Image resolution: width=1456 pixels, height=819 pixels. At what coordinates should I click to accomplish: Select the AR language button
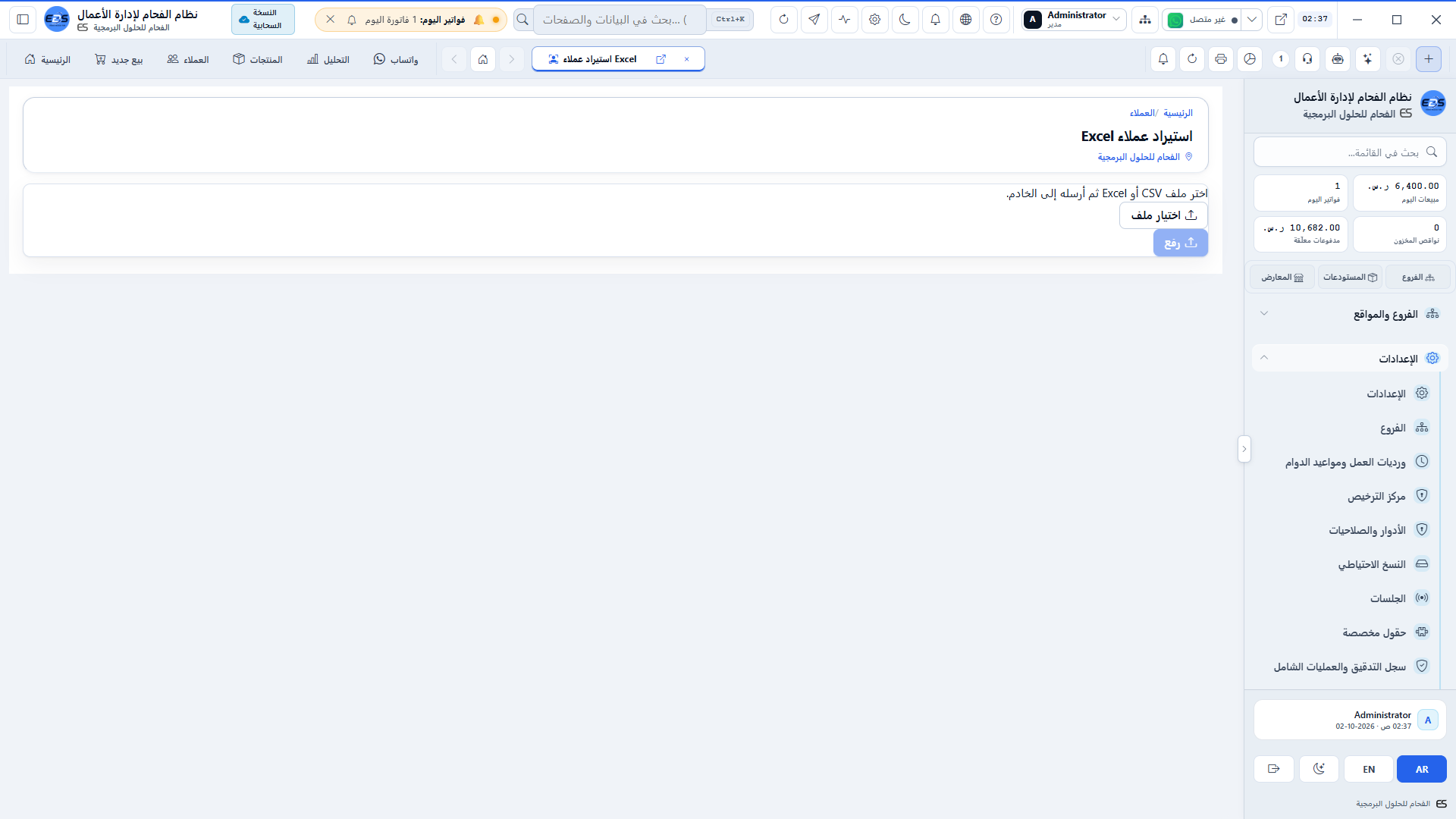(1422, 769)
